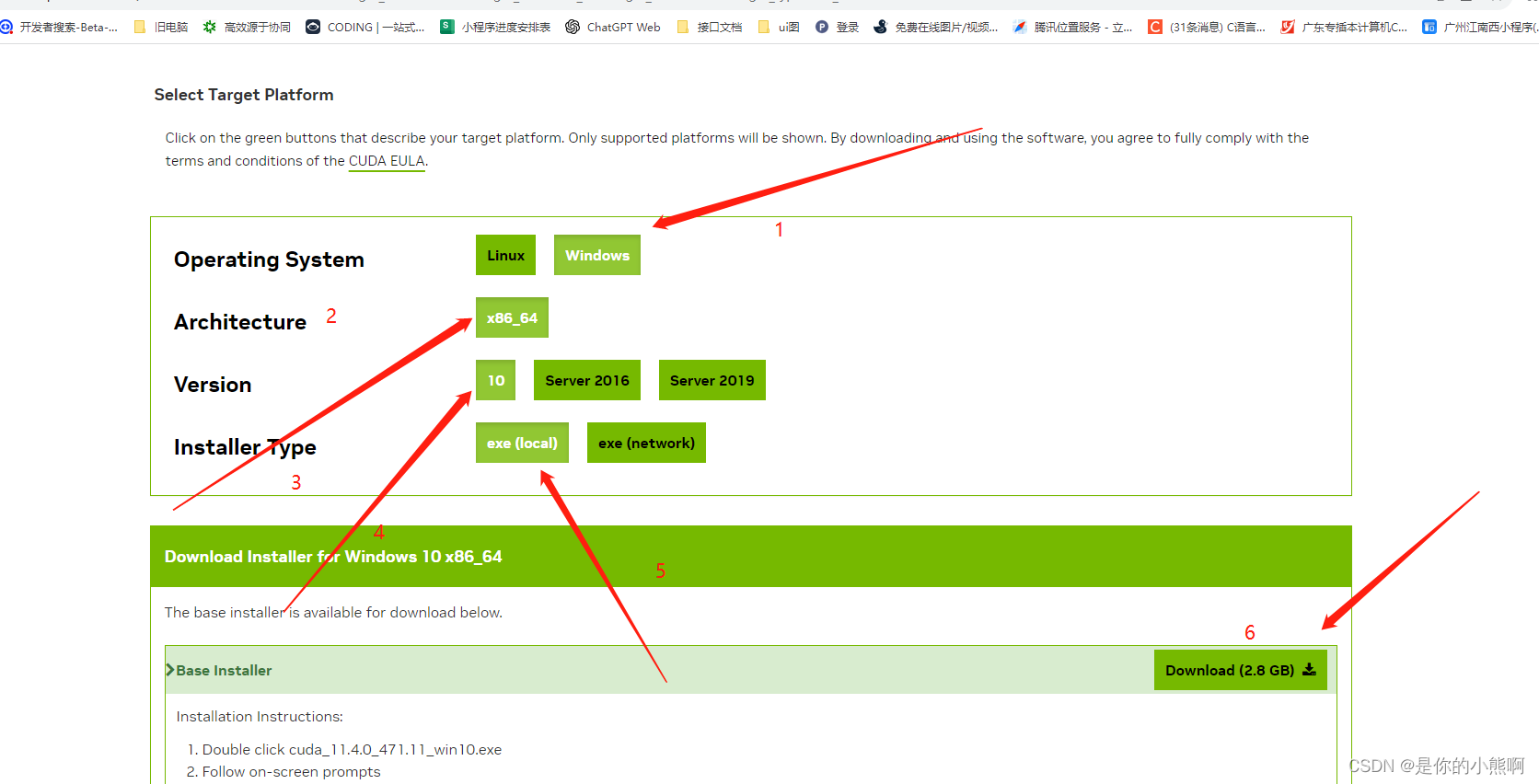This screenshot has width=1539, height=784.
Task: Open the CODING bookmark
Action: tap(365, 28)
